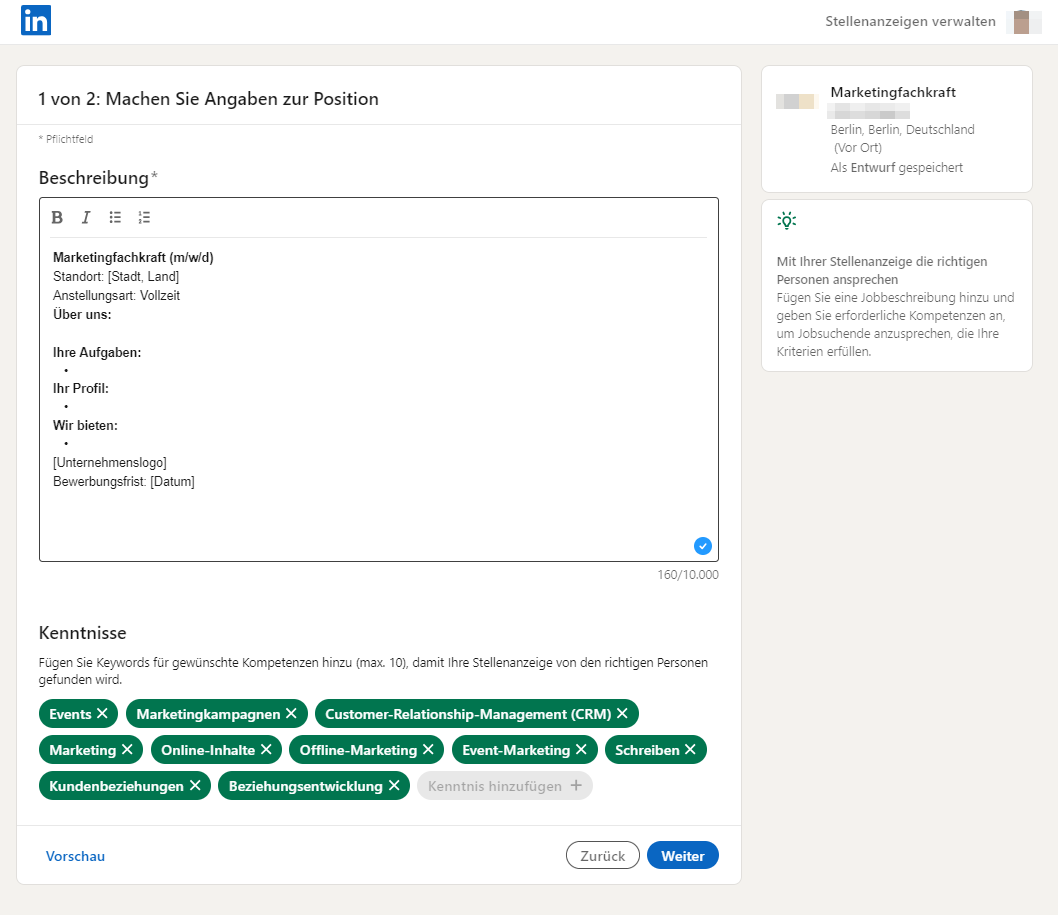Click the lightbulb icon in the tips panel
1058x915 pixels.
tap(787, 220)
